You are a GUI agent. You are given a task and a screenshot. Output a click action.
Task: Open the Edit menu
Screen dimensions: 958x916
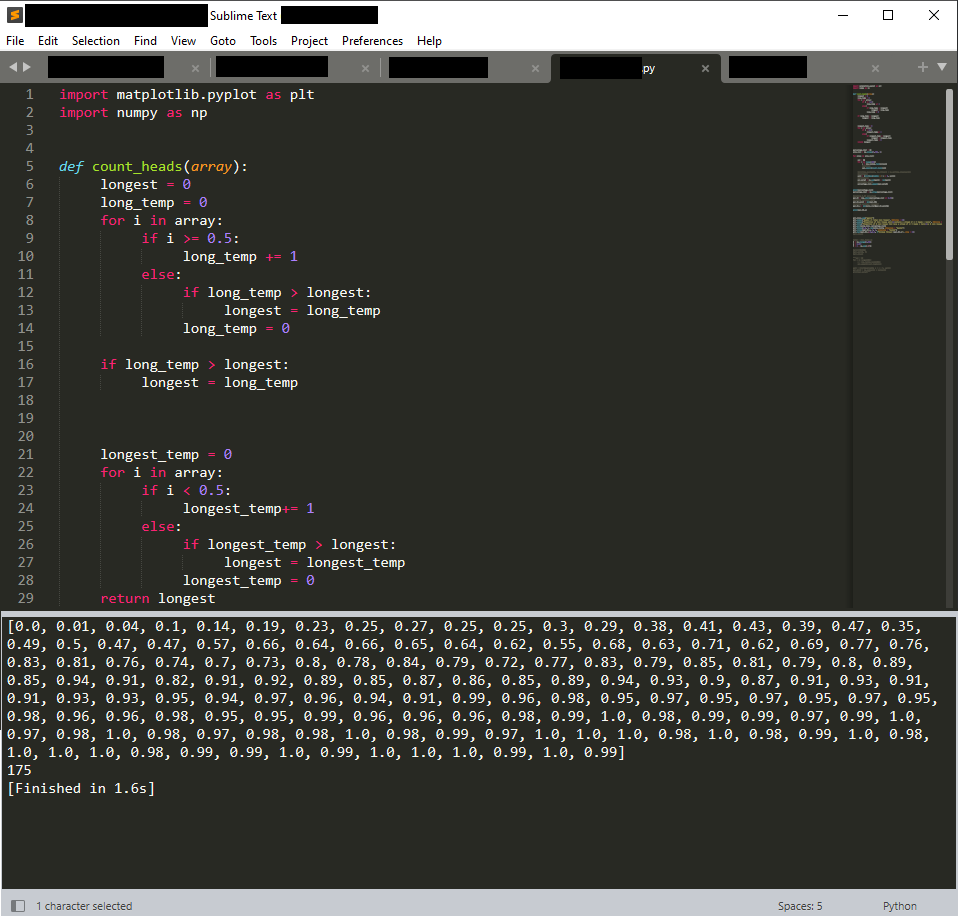[x=48, y=41]
